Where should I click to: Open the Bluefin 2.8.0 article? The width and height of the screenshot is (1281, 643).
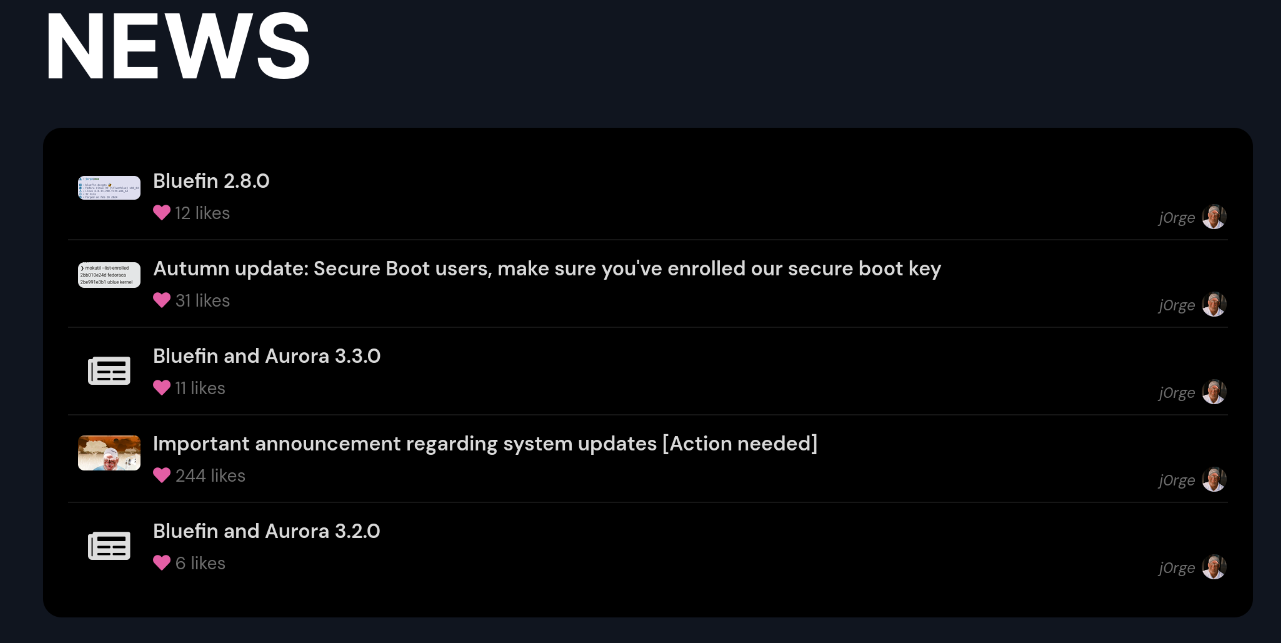click(x=211, y=182)
